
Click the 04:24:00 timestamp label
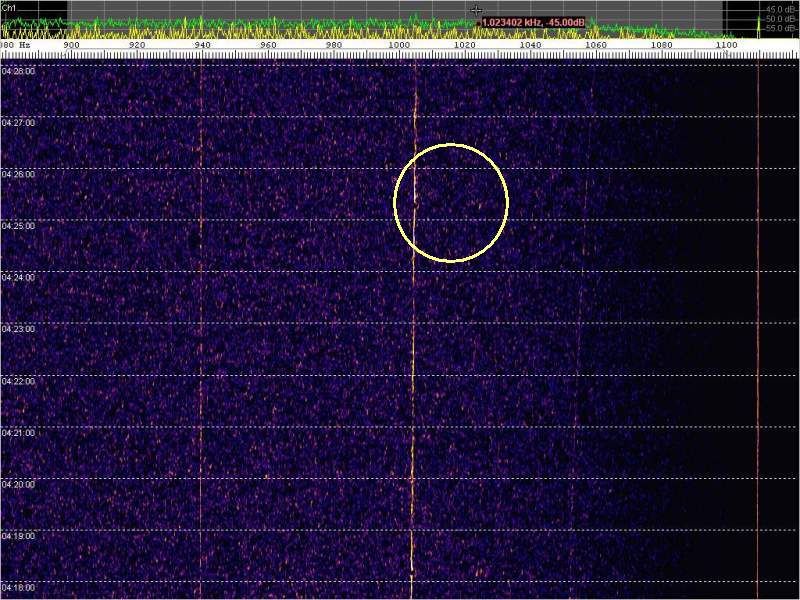coord(18,277)
